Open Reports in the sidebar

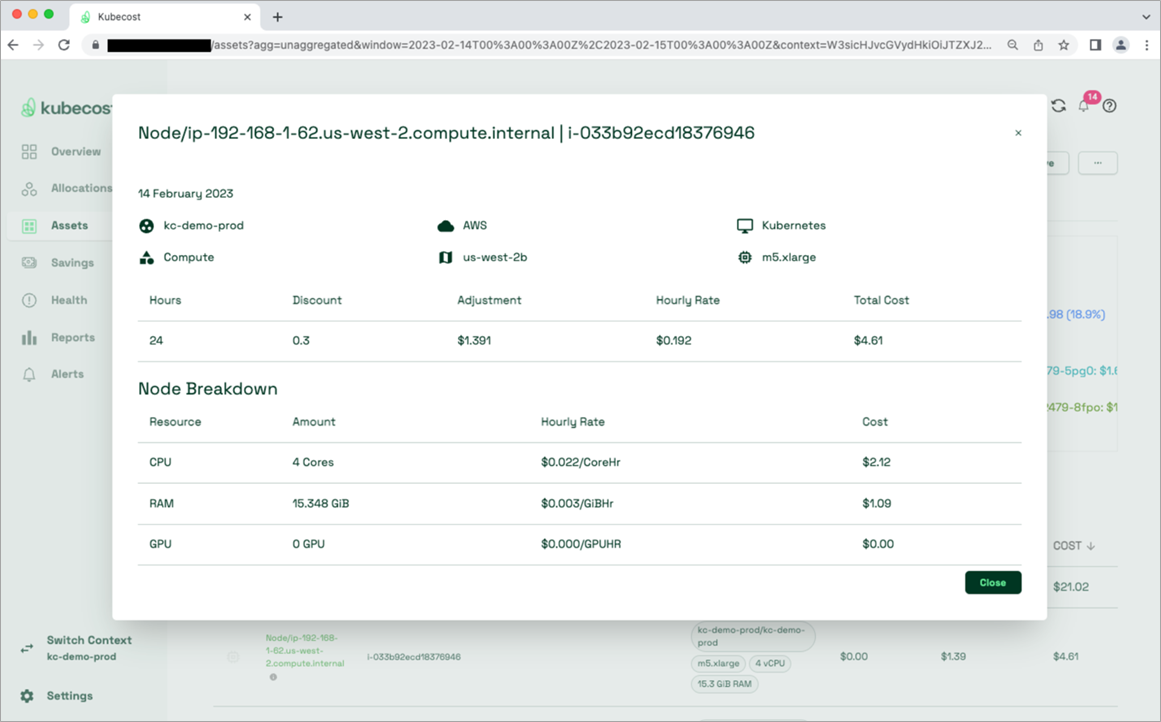tap(73, 337)
